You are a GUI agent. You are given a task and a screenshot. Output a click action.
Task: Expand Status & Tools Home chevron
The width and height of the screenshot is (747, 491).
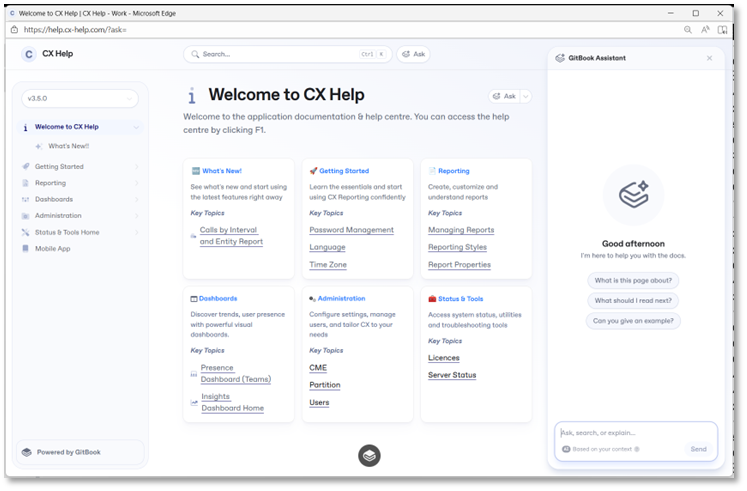pos(136,232)
